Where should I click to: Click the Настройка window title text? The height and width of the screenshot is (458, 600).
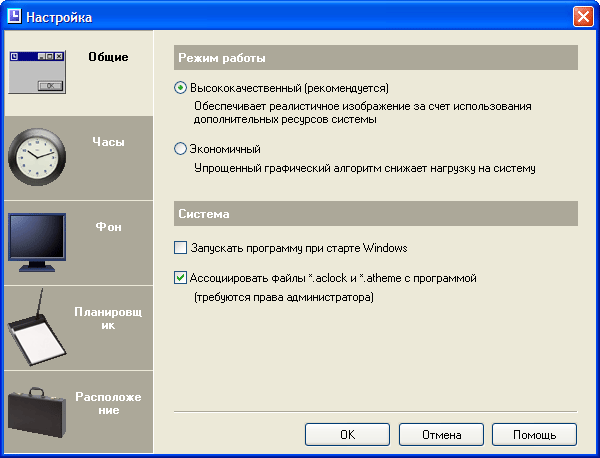(59, 18)
